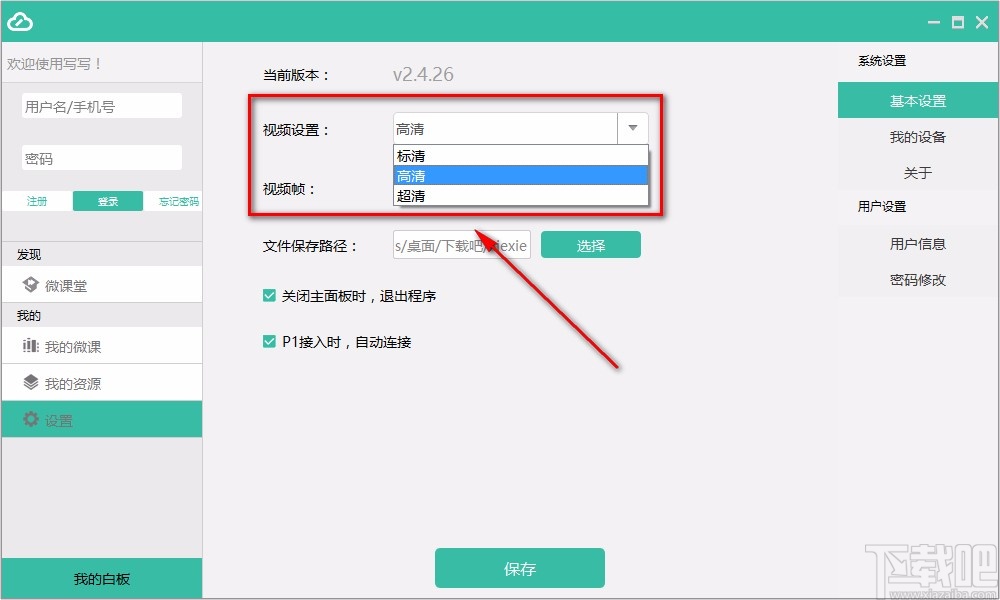Disable P1接入时，自动连接 option

click(x=268, y=341)
